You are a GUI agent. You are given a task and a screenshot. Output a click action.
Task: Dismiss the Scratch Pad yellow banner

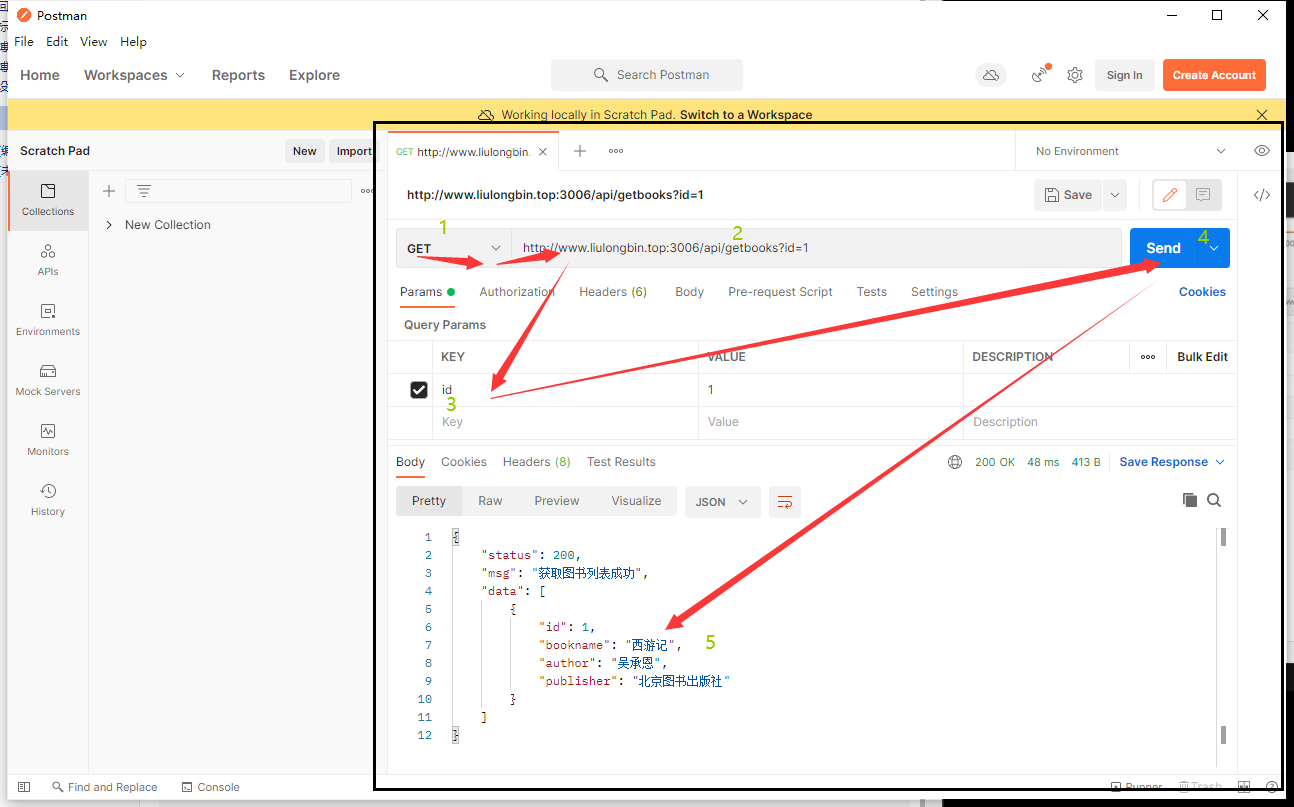[x=1262, y=115]
